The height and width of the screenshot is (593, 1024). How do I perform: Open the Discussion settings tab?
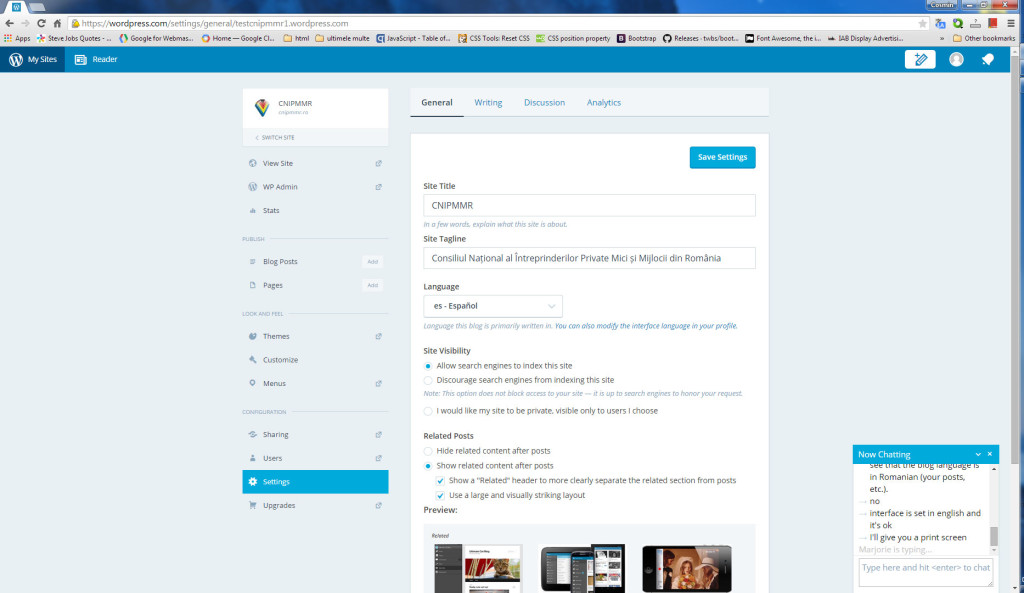544,102
